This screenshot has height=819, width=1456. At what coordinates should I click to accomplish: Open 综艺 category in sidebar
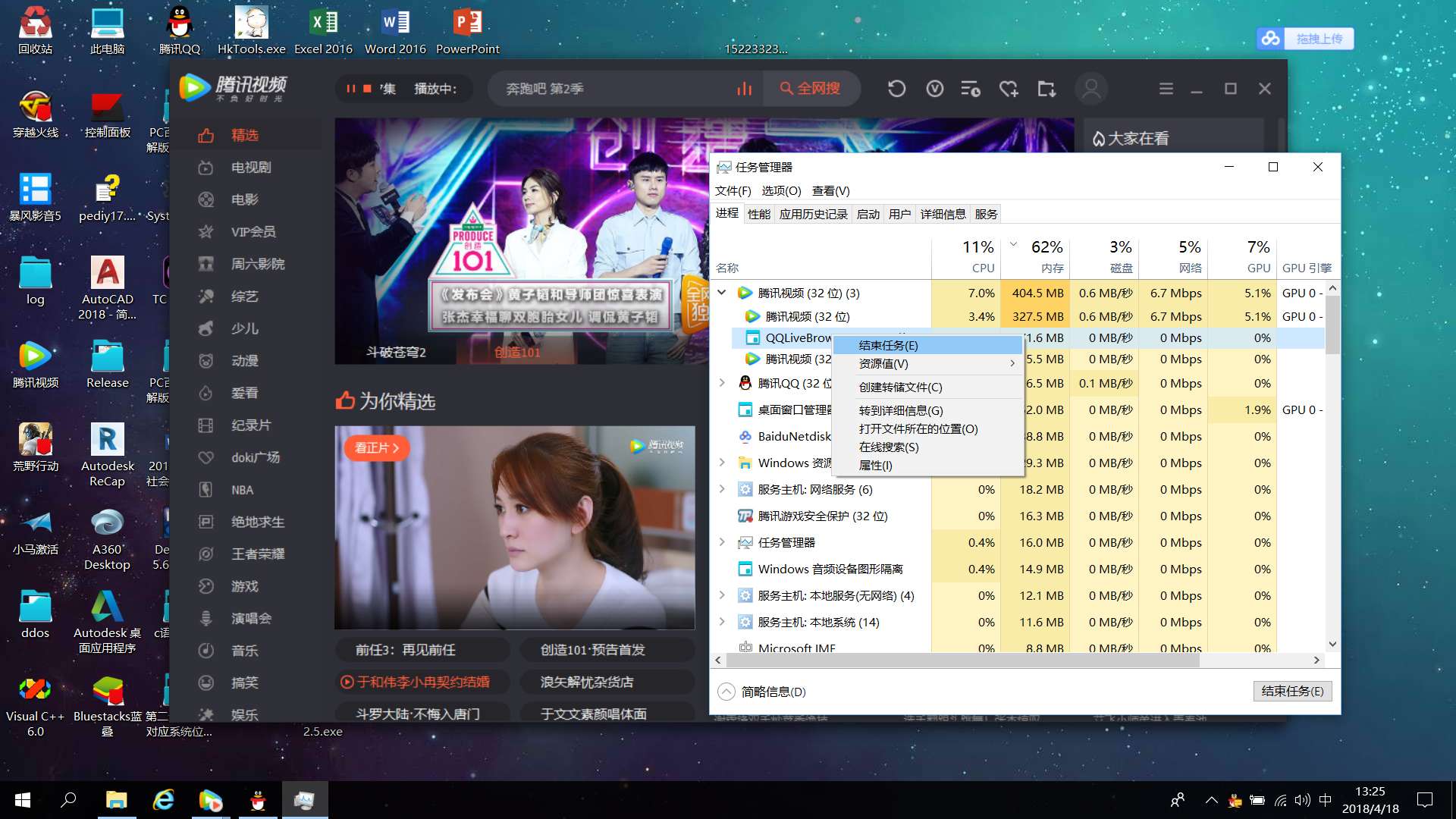(245, 297)
